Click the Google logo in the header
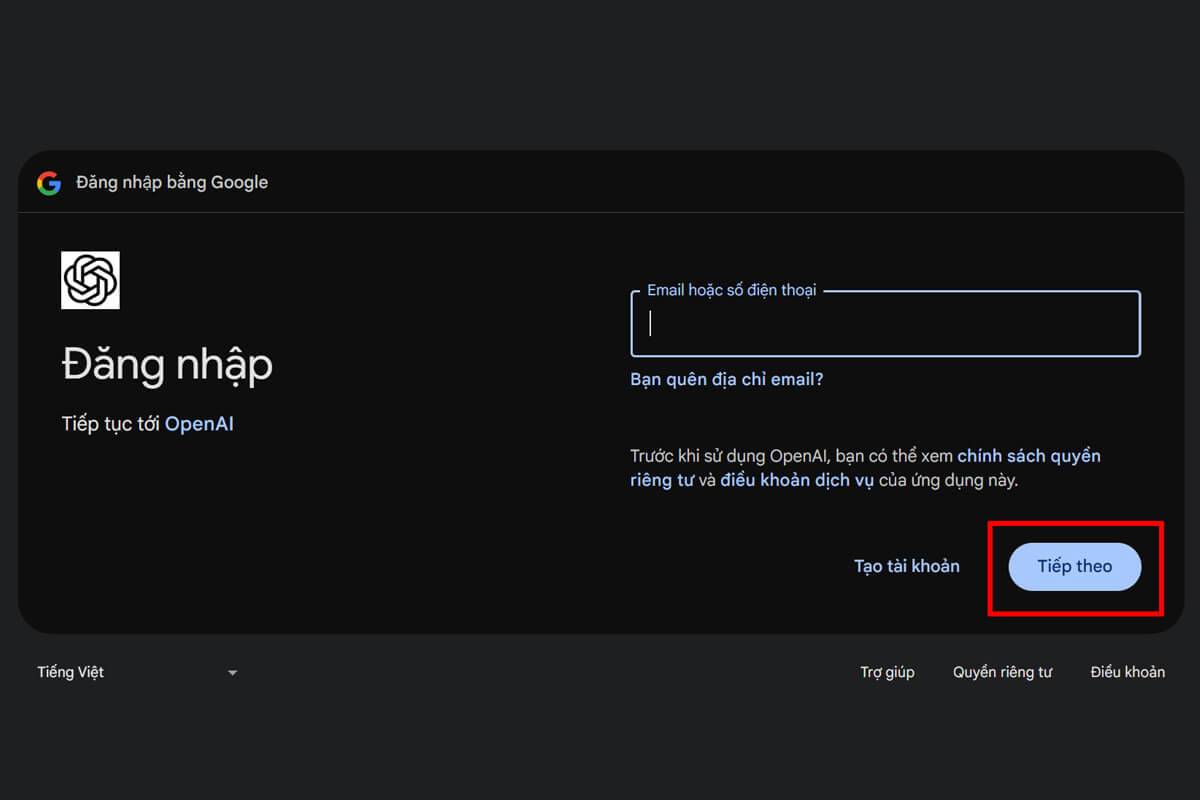The width and height of the screenshot is (1200, 800). click(x=49, y=183)
